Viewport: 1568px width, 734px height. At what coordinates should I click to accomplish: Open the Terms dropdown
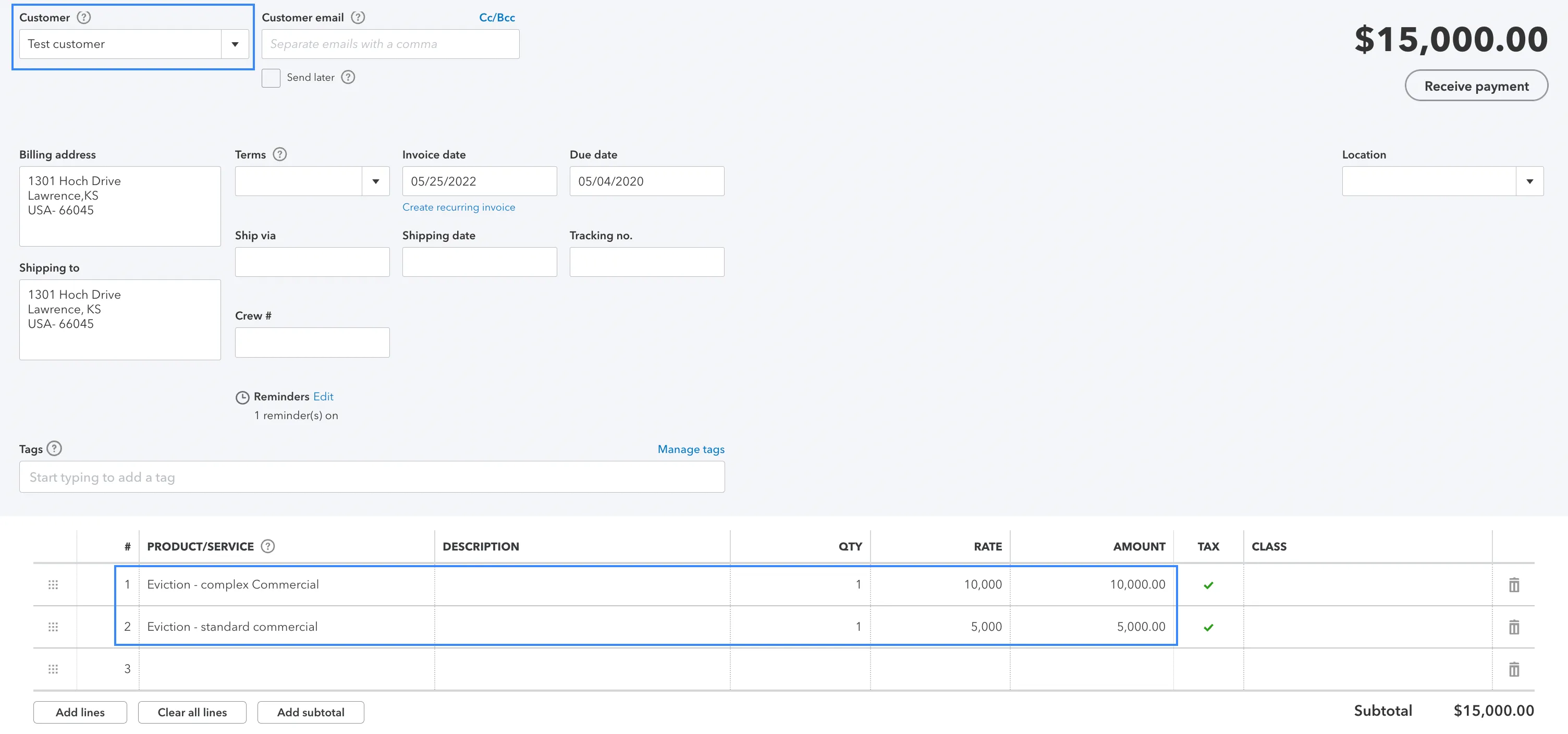tap(375, 181)
